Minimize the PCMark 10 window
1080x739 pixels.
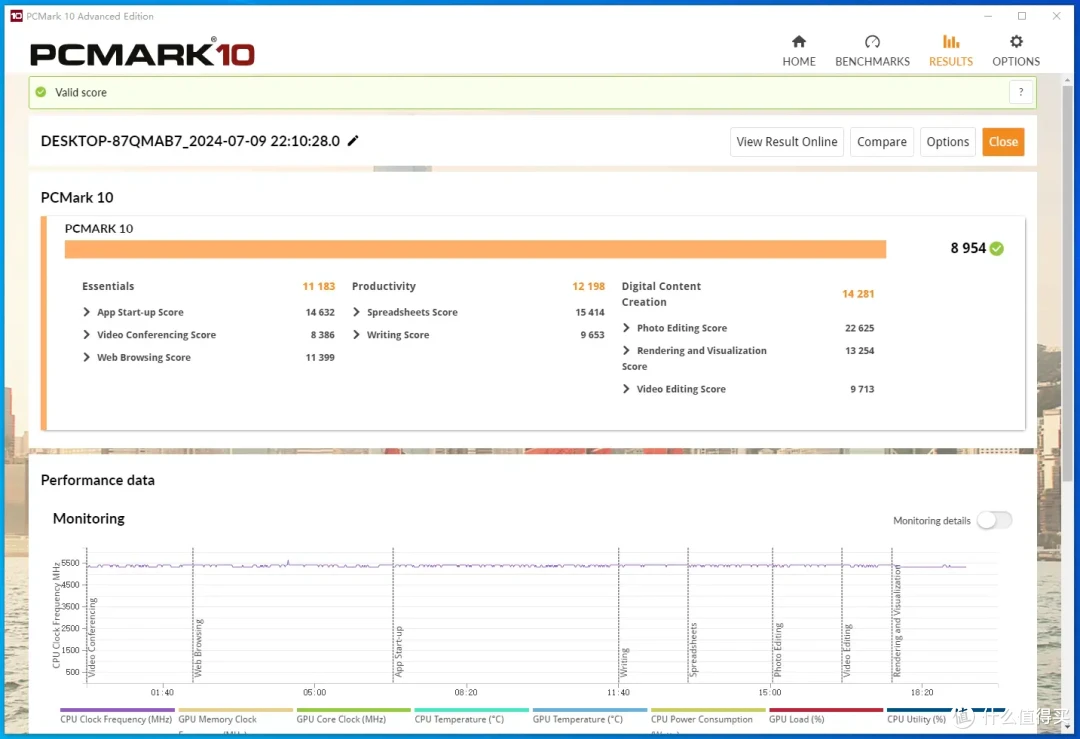click(x=988, y=16)
